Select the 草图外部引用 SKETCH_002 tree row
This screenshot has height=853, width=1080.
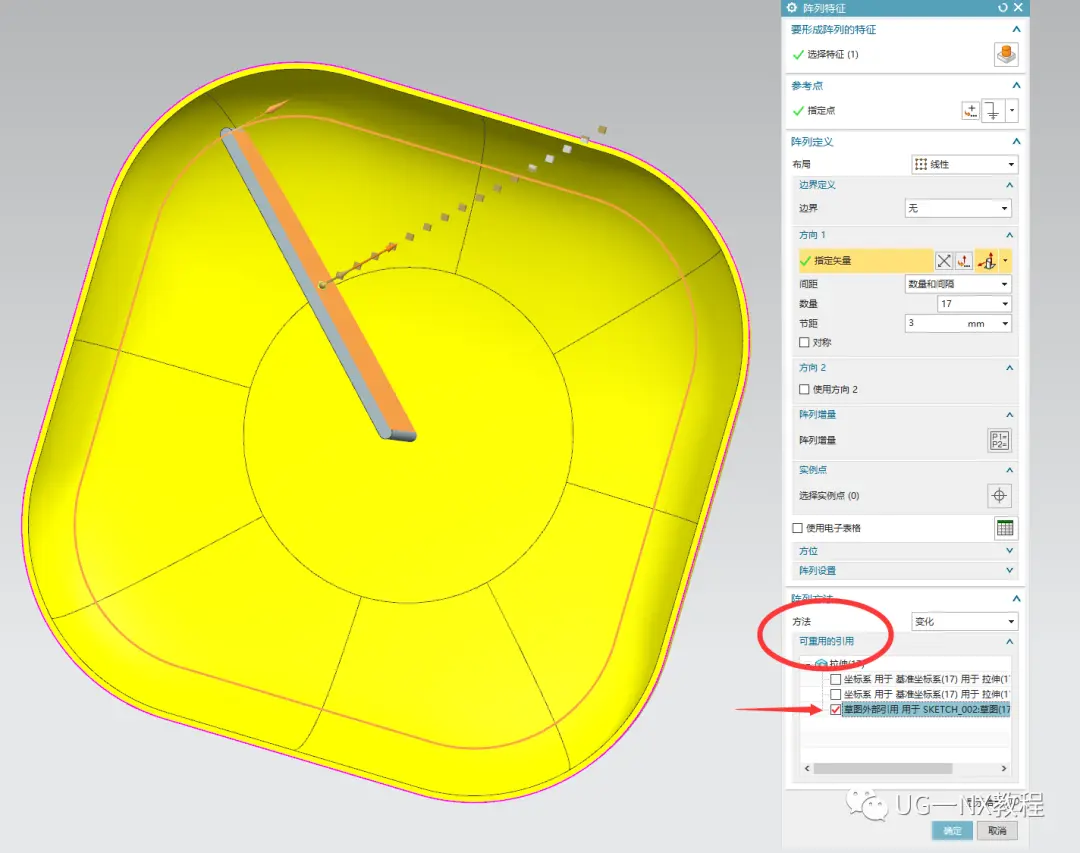pyautogui.click(x=926, y=710)
